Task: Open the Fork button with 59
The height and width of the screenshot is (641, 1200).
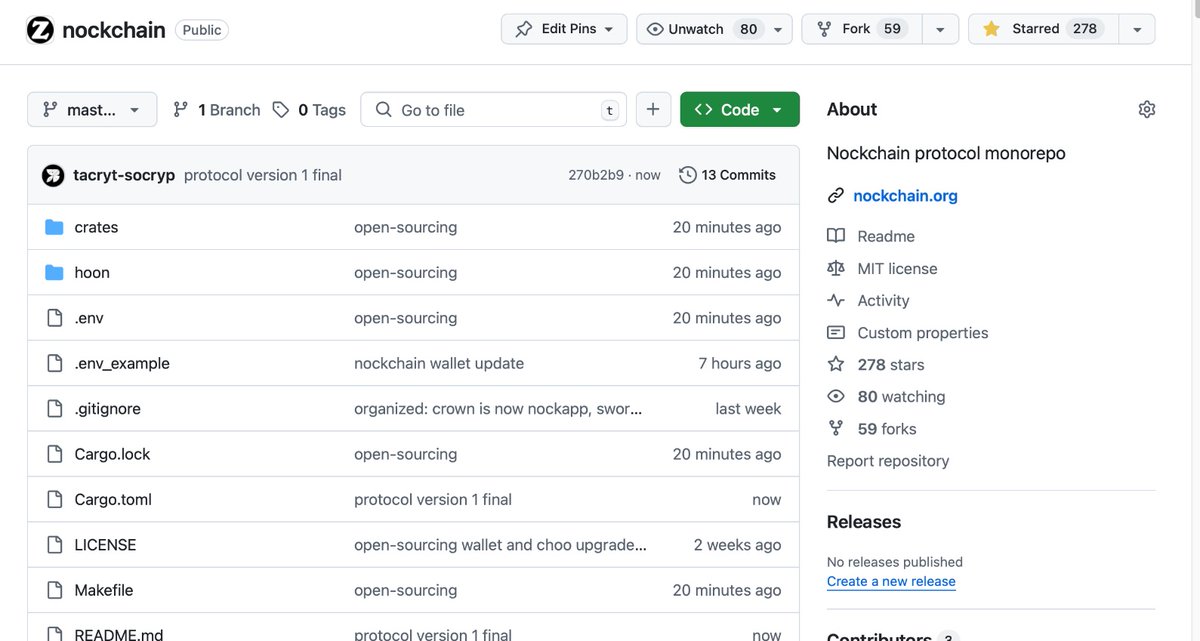Action: point(862,29)
